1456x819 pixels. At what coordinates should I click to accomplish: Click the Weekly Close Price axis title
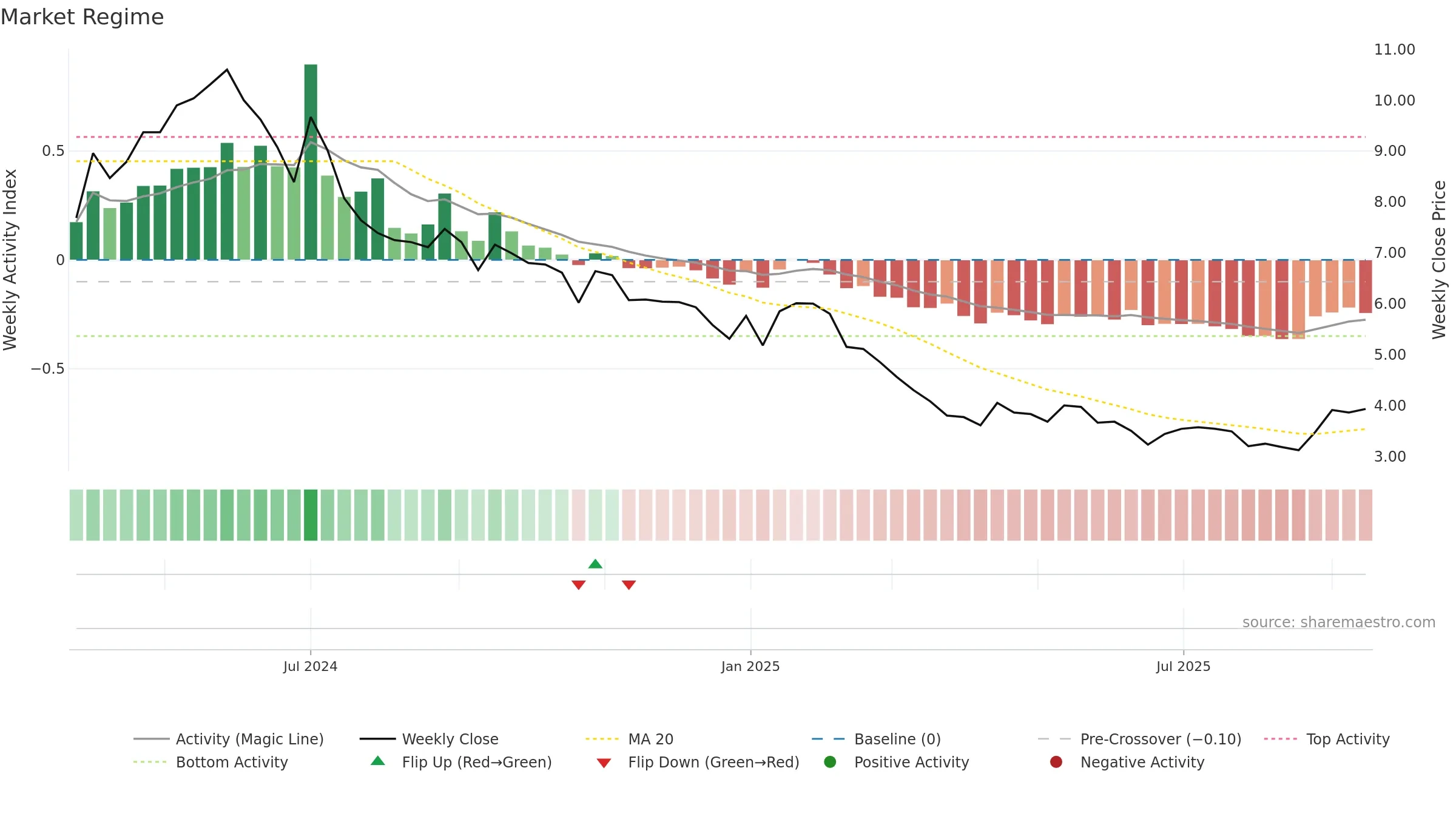(x=1439, y=260)
